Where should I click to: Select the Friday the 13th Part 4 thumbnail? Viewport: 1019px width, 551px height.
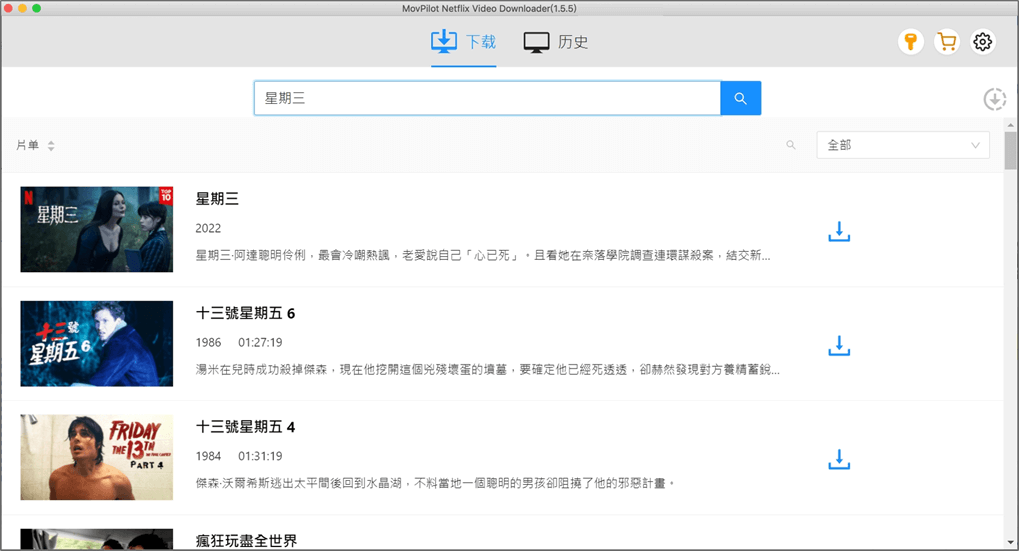click(97, 457)
